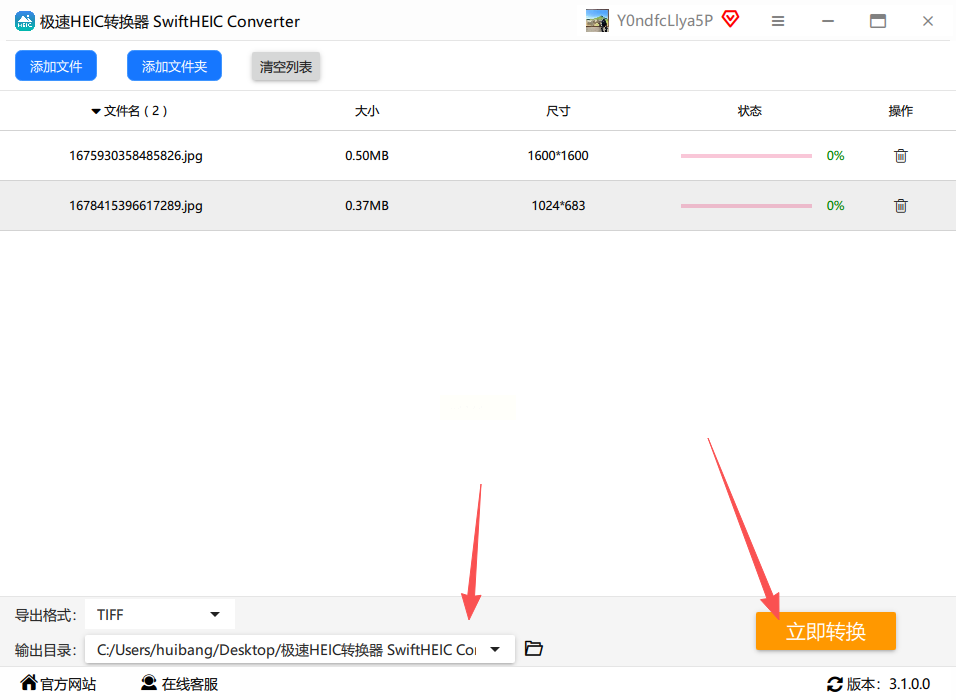
Task: Click the browse output folder icon
Action: click(x=533, y=649)
